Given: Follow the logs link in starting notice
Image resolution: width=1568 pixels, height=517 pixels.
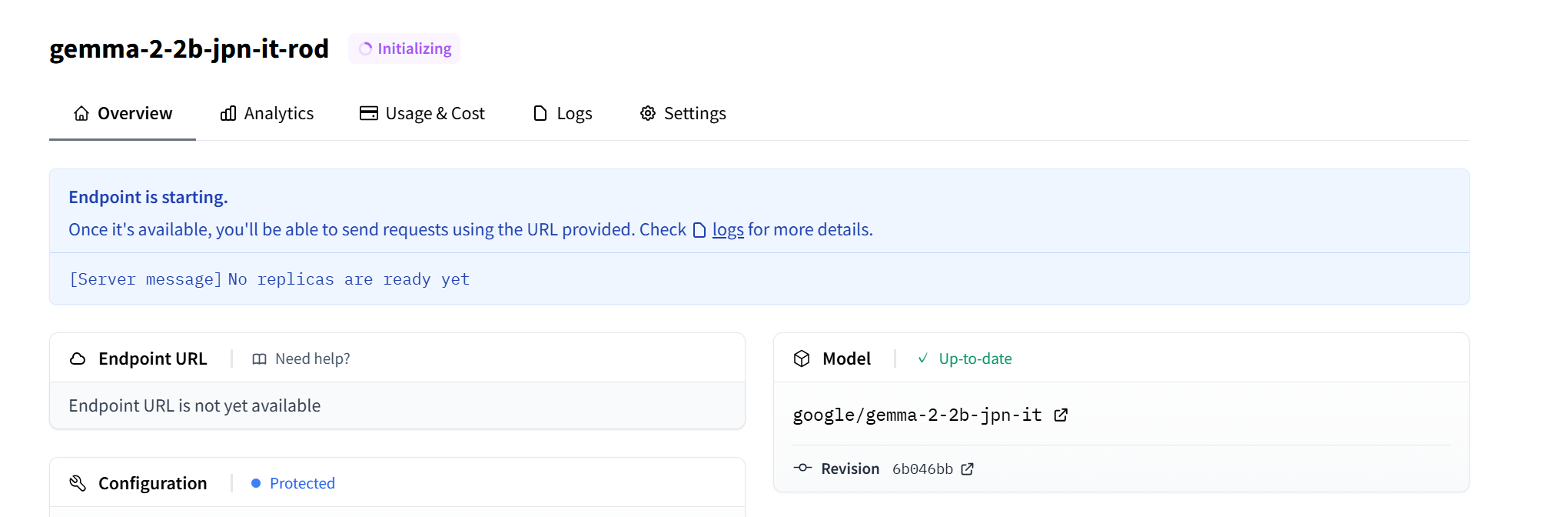Looking at the screenshot, I should coord(728,230).
